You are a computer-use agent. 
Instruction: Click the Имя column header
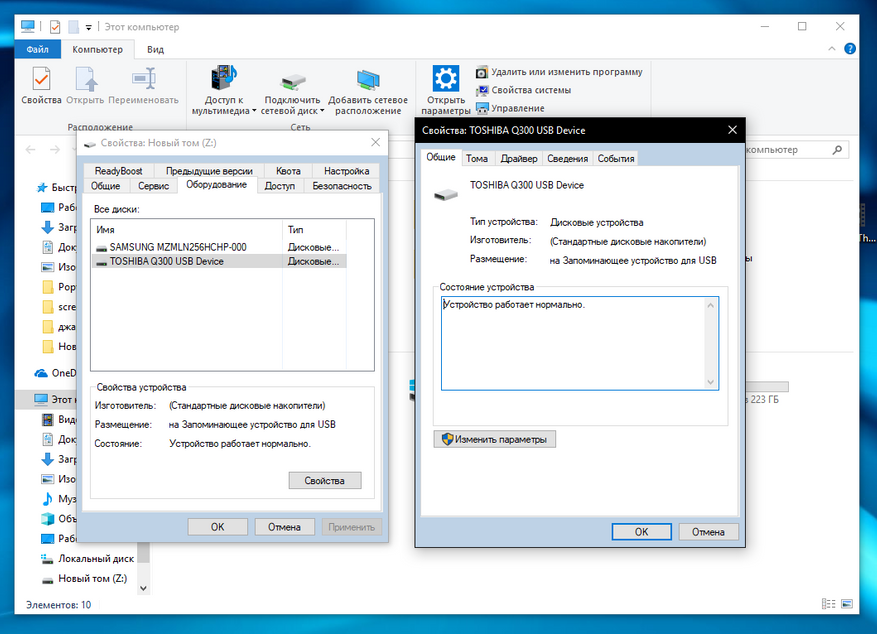pyautogui.click(x=187, y=229)
